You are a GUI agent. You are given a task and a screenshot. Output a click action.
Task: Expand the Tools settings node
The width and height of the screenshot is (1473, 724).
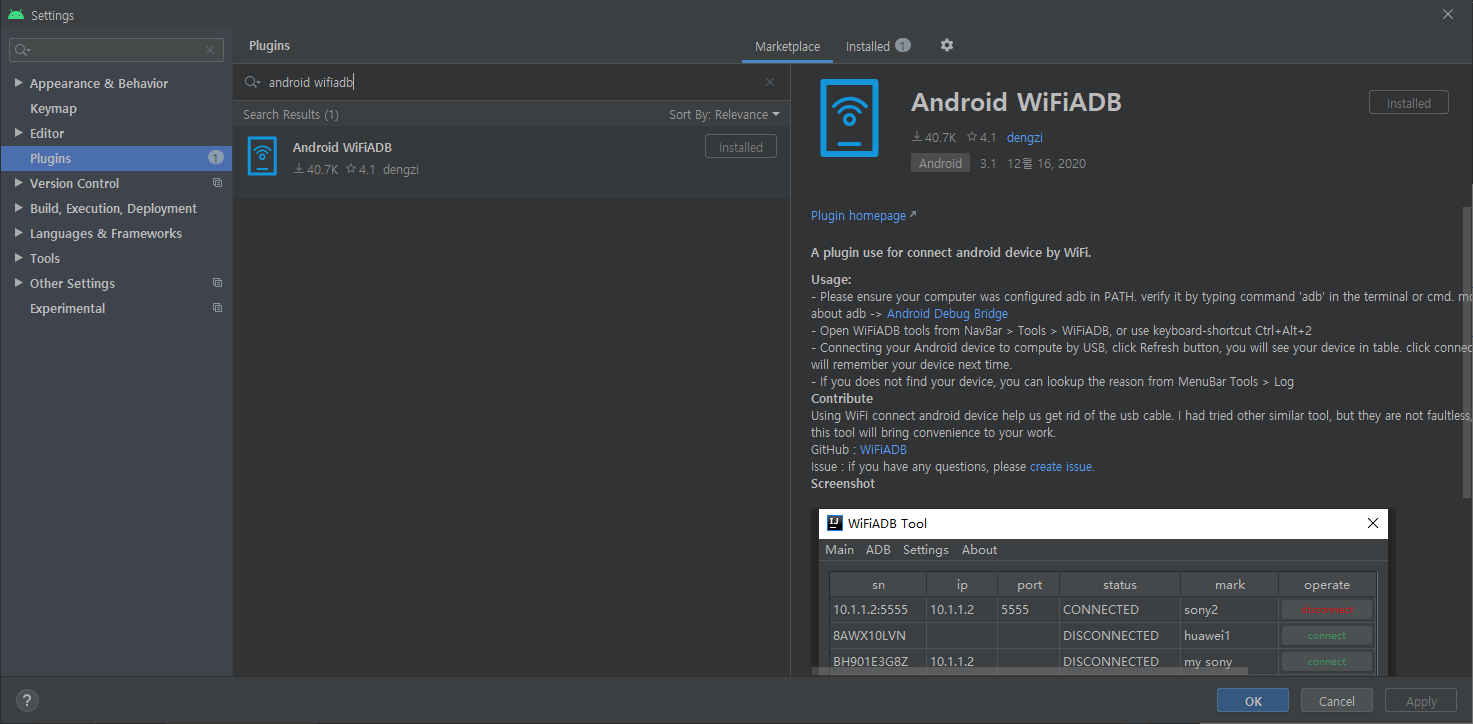pos(19,258)
